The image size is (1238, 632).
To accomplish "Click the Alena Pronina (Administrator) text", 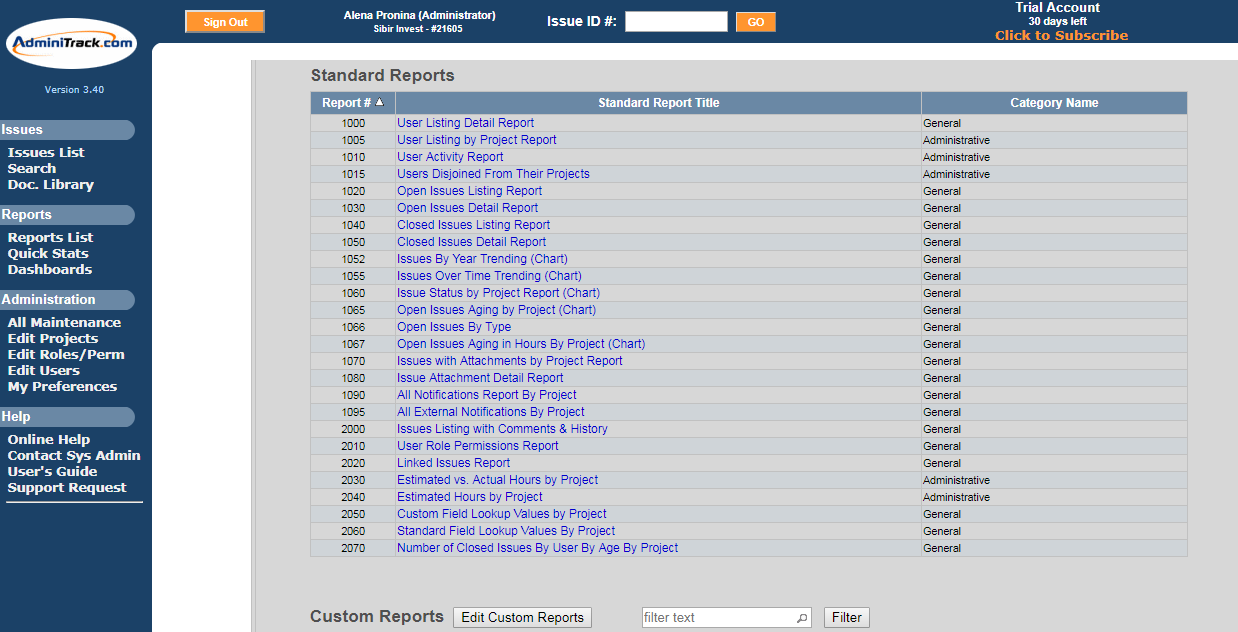I will tap(419, 16).
